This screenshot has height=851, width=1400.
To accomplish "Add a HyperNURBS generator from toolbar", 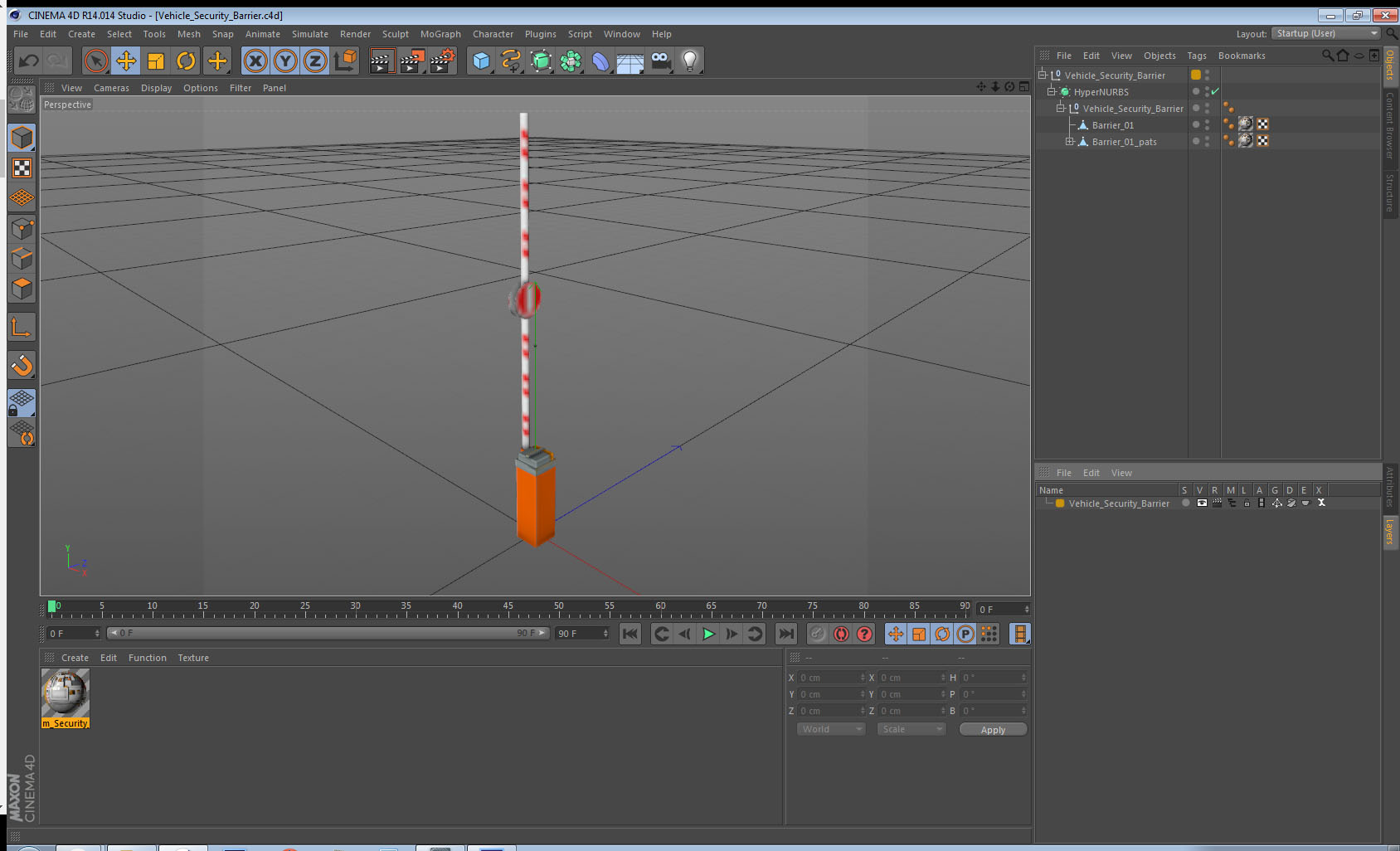I will click(541, 61).
